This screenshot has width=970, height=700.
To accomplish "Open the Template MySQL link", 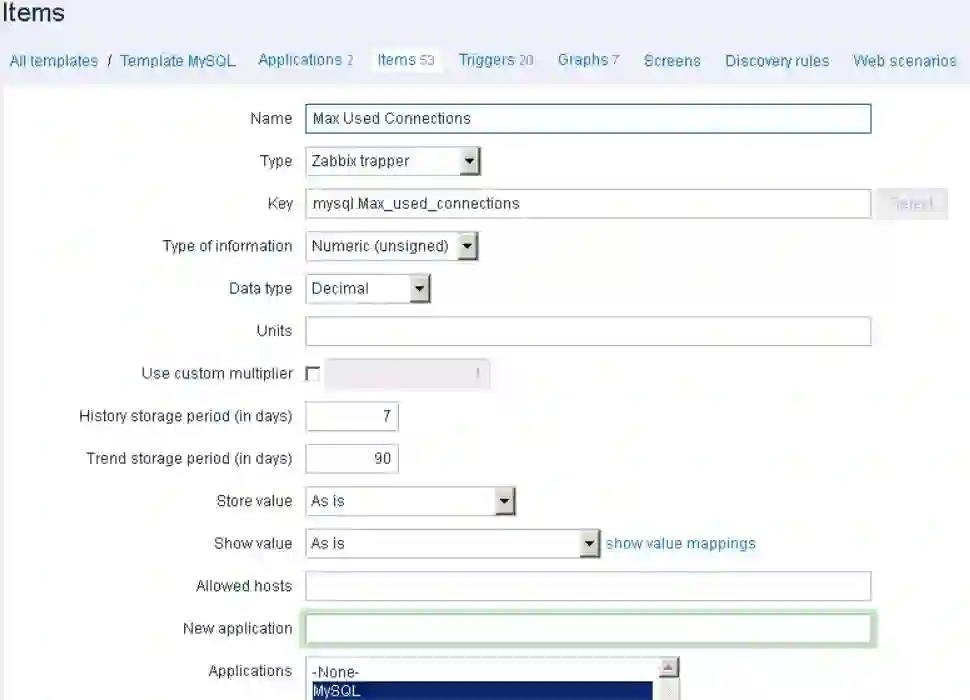I will [178, 61].
